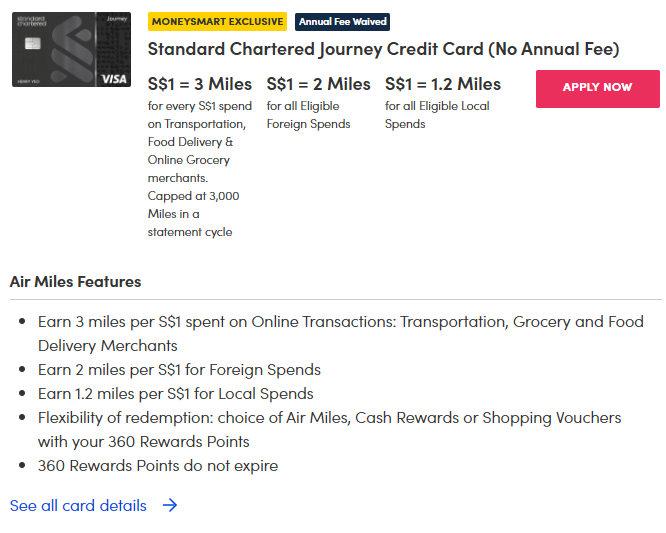Viewport: 666px width, 533px height.
Task: Click the 360 Rewards Points do not expire bullet
Action: point(158,465)
